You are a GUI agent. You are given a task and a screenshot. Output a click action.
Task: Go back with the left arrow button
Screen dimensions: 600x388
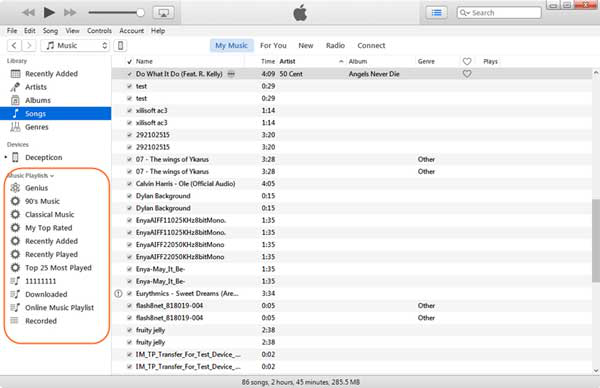[x=14, y=46]
